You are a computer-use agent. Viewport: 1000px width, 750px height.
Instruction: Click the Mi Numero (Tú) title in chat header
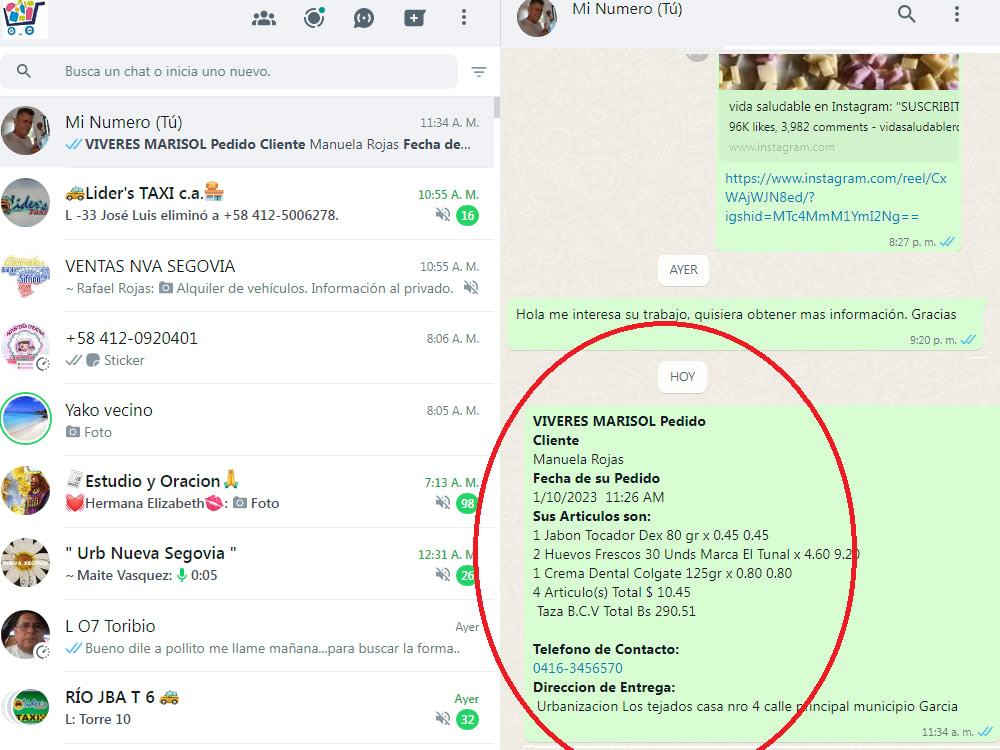pyautogui.click(x=627, y=10)
